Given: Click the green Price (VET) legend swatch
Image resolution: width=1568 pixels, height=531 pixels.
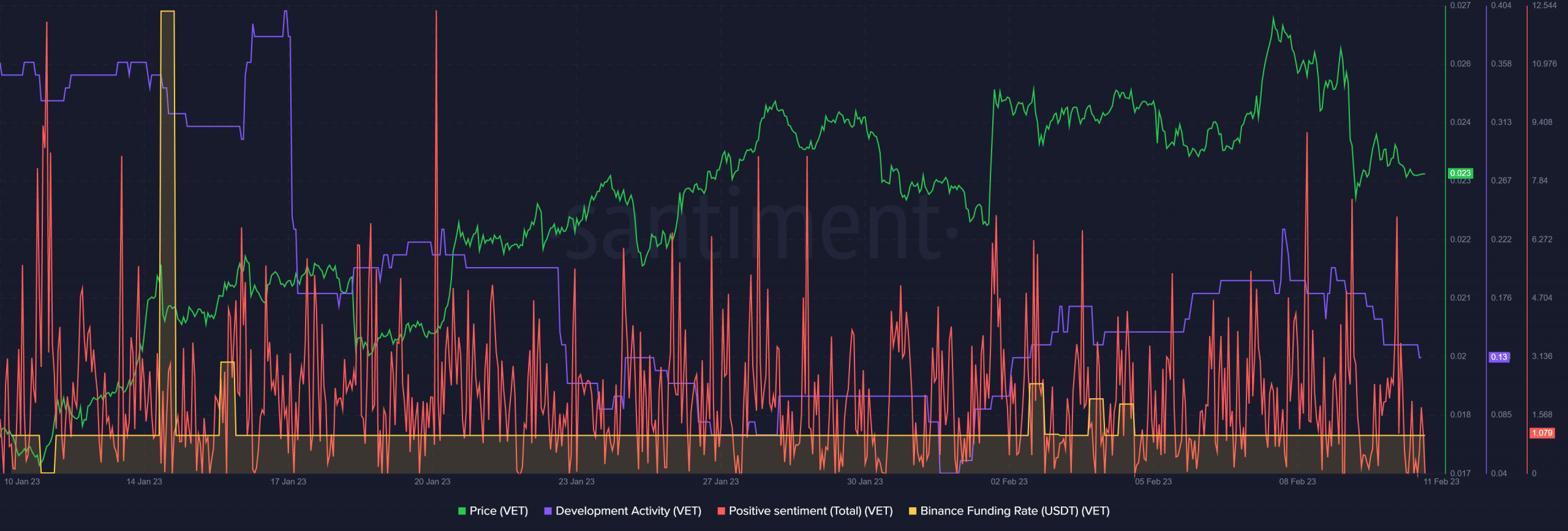Looking at the screenshot, I should point(462,511).
